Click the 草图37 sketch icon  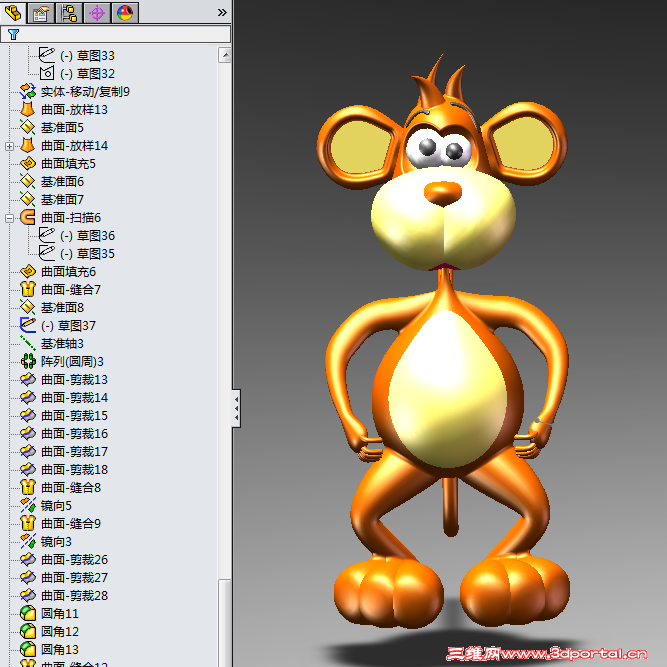click(28, 325)
